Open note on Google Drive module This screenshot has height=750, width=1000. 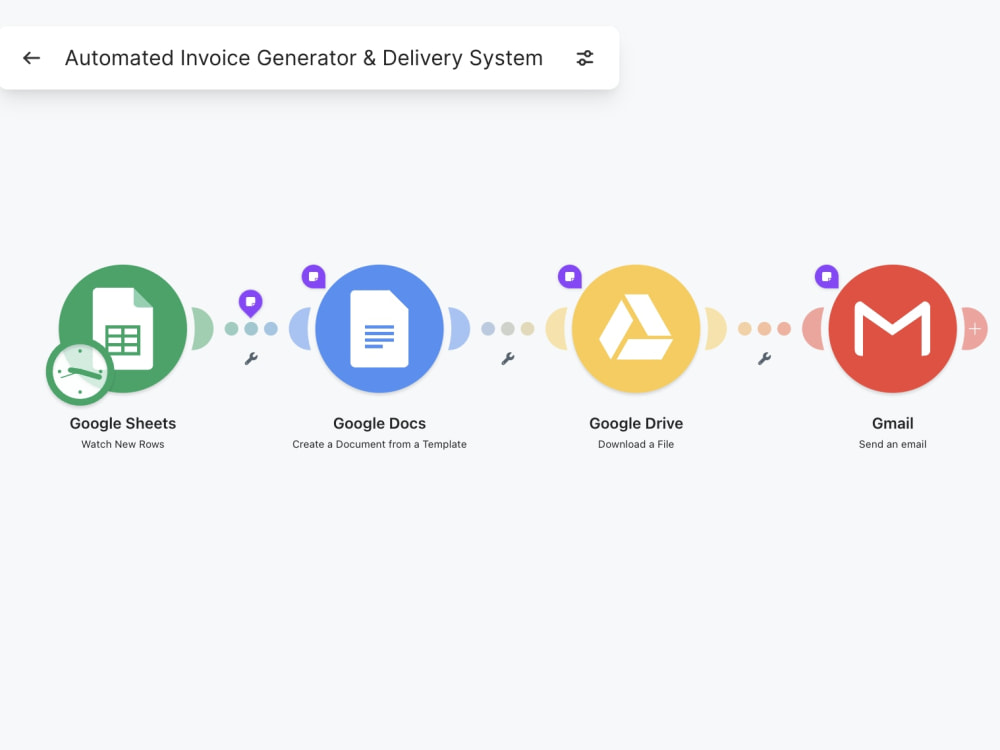[570, 277]
